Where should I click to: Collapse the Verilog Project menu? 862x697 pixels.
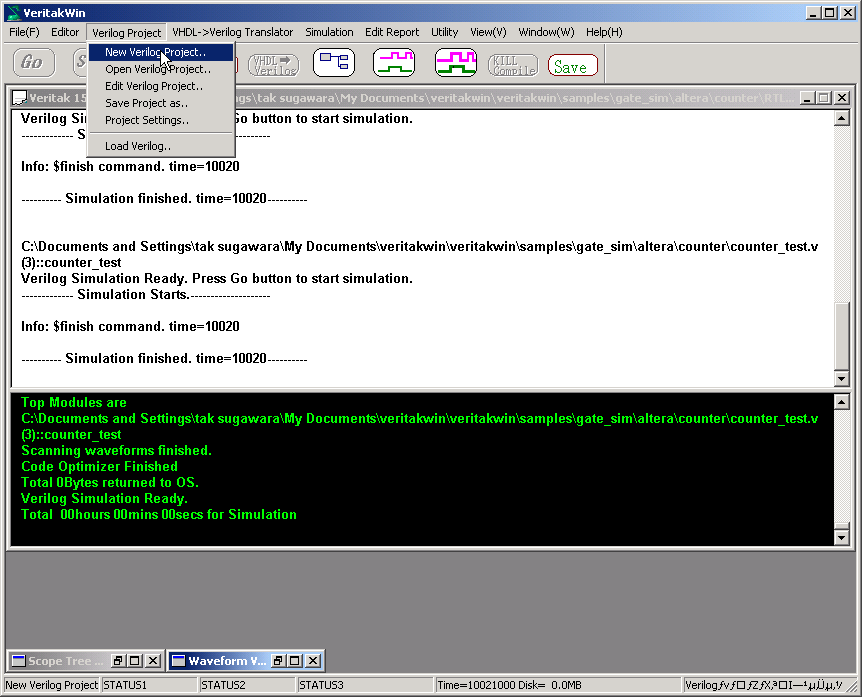coord(126,33)
